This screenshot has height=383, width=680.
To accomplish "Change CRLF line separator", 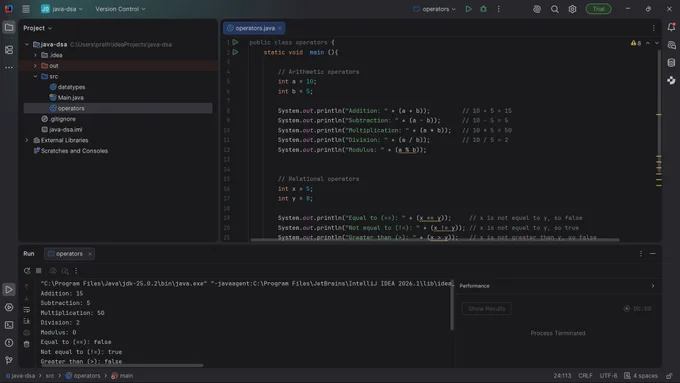I will 585,376.
